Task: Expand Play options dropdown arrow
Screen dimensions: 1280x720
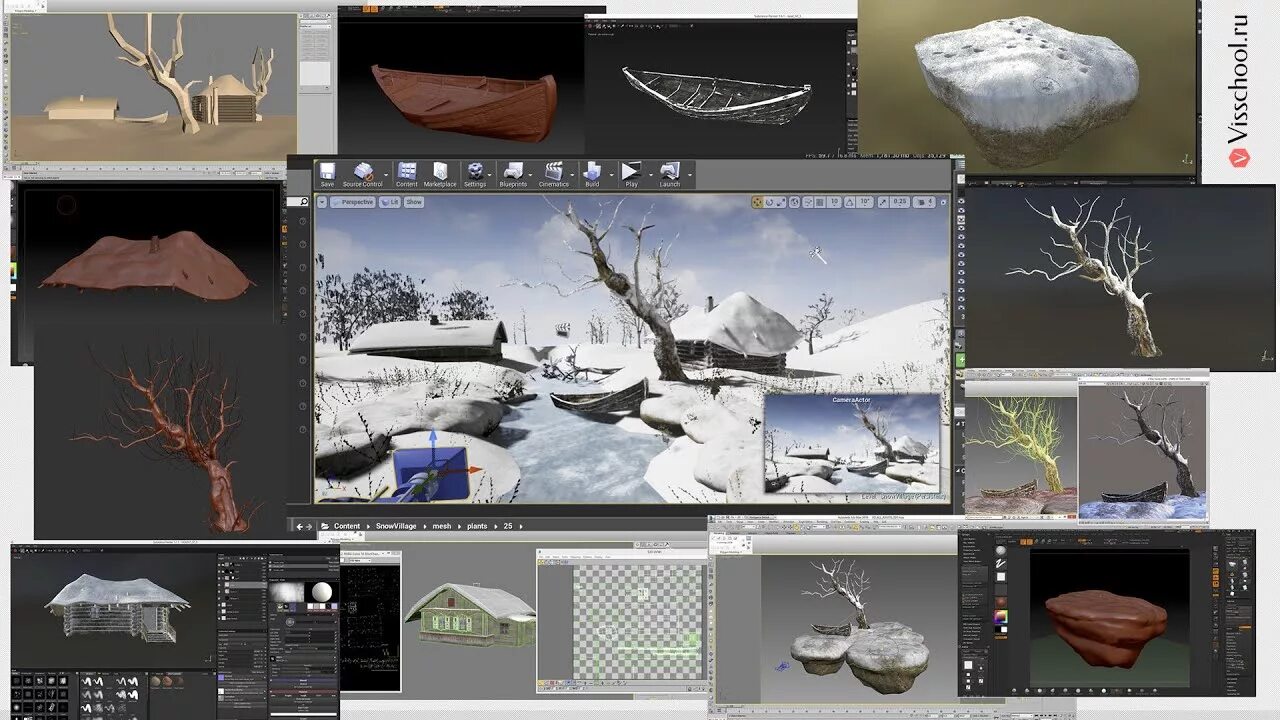Action: (651, 175)
